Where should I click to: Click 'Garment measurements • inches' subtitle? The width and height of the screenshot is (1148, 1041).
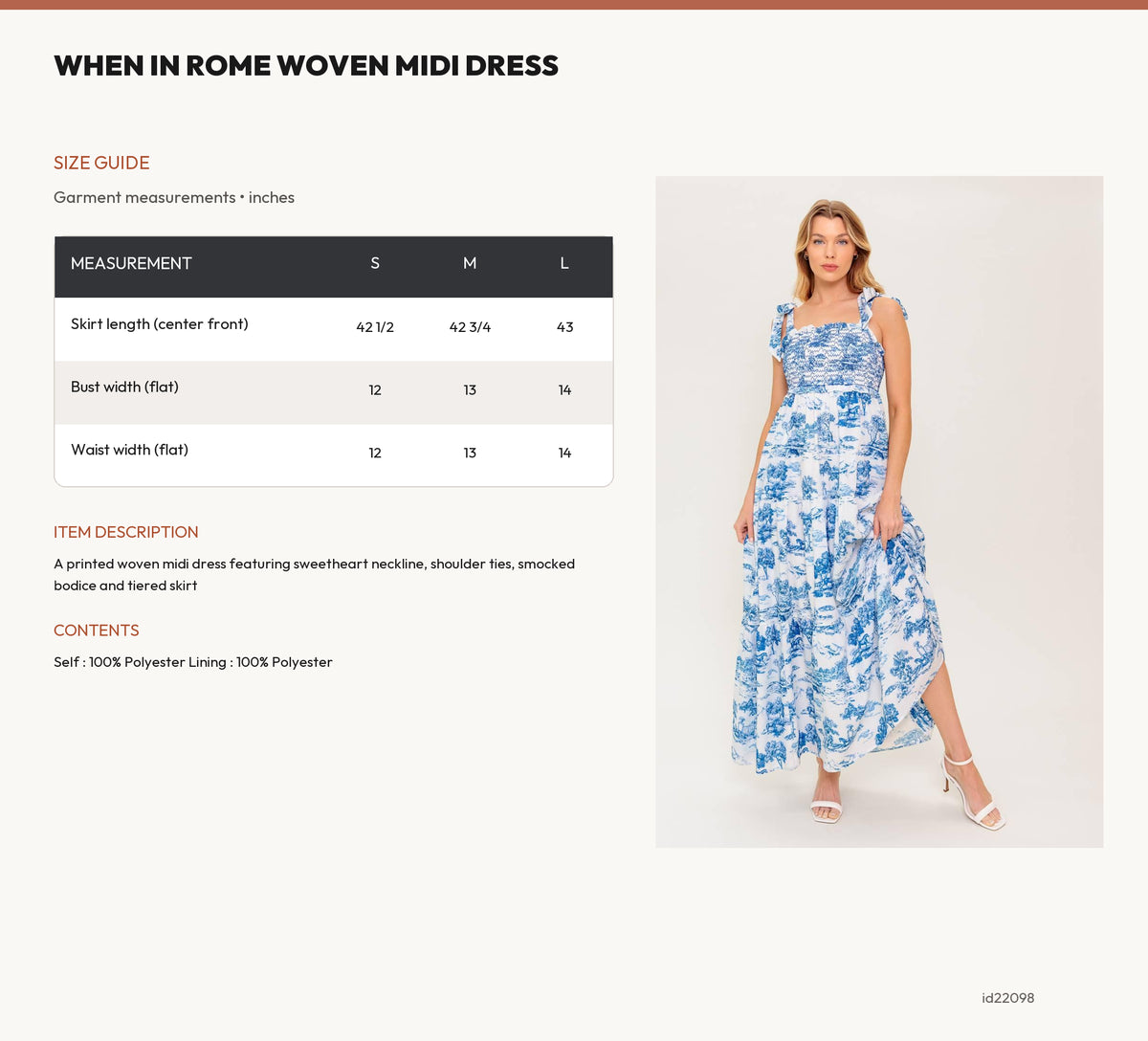click(x=174, y=197)
